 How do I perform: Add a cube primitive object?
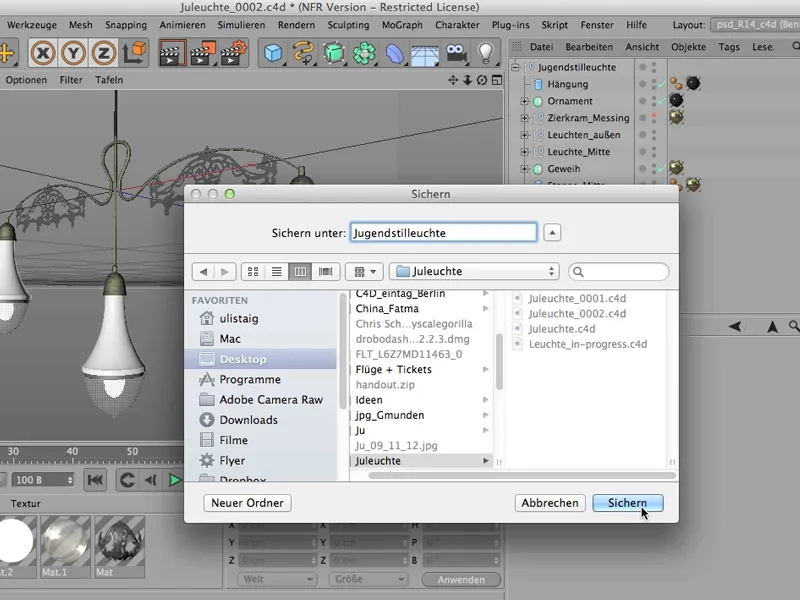(x=273, y=53)
